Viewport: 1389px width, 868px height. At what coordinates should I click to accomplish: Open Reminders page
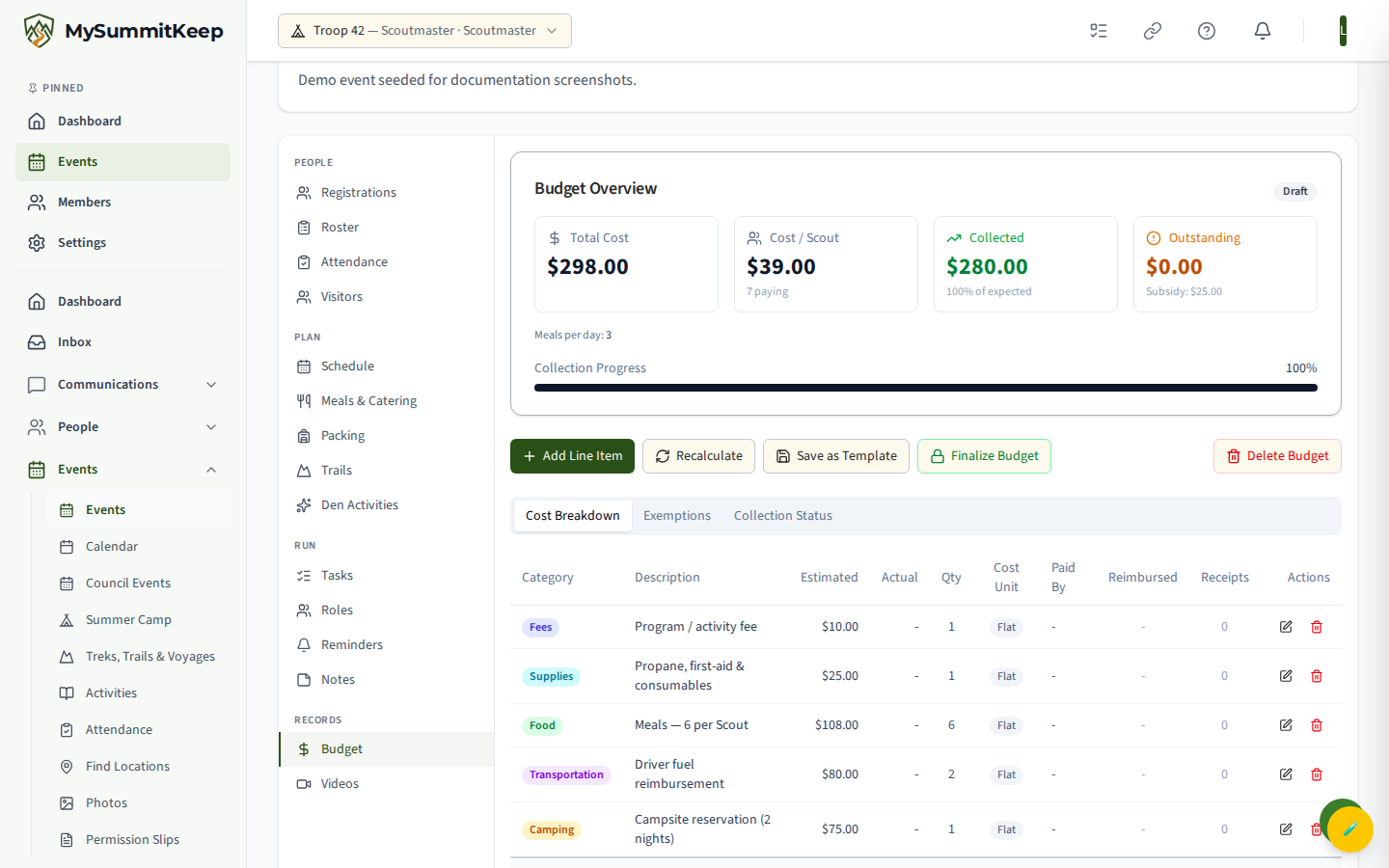(386, 645)
